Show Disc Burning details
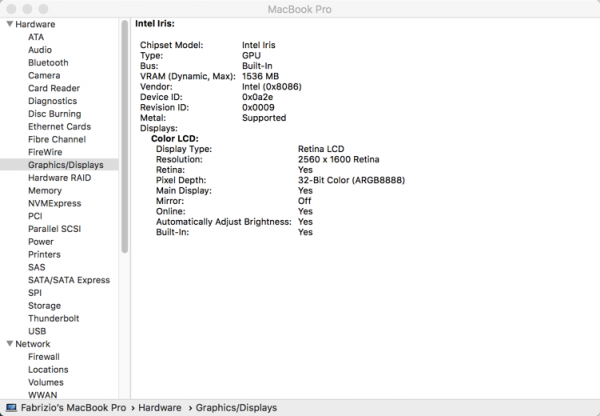This screenshot has height=416, width=600. point(55,114)
